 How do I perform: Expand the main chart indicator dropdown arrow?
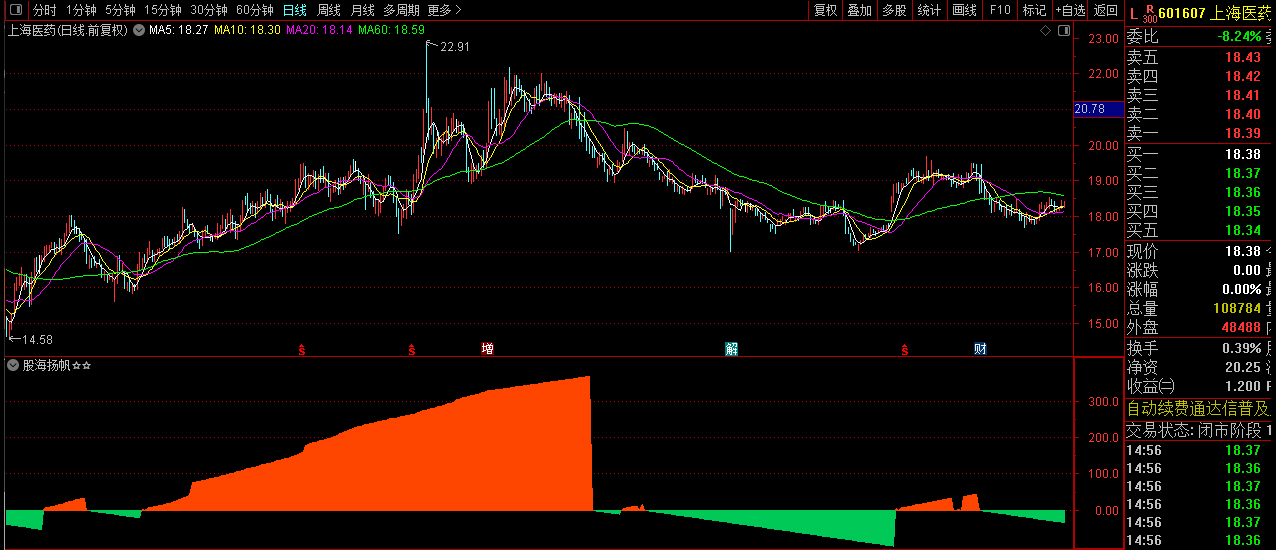138,30
